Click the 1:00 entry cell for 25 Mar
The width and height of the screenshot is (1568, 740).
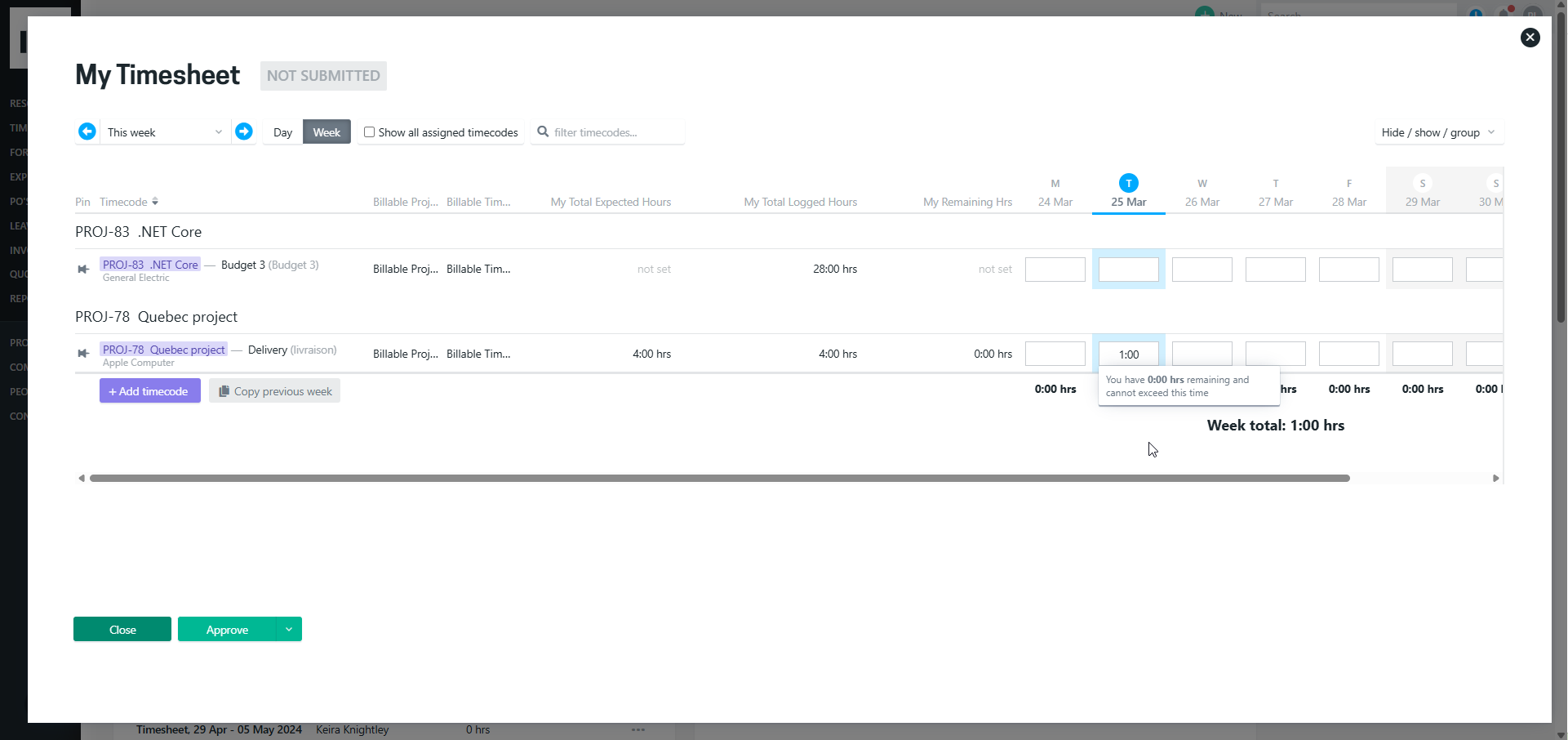[1128, 353]
